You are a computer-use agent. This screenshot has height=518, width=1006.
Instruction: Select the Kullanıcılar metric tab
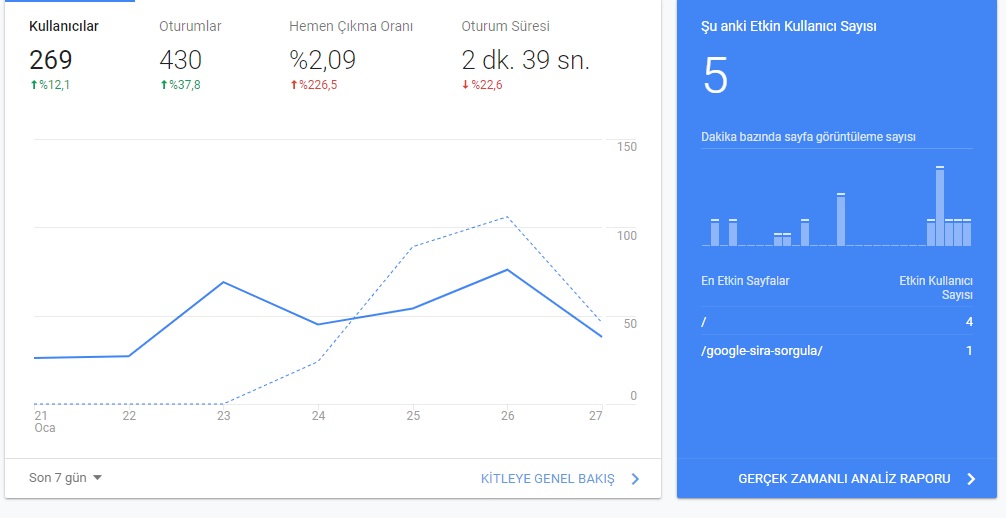[64, 55]
